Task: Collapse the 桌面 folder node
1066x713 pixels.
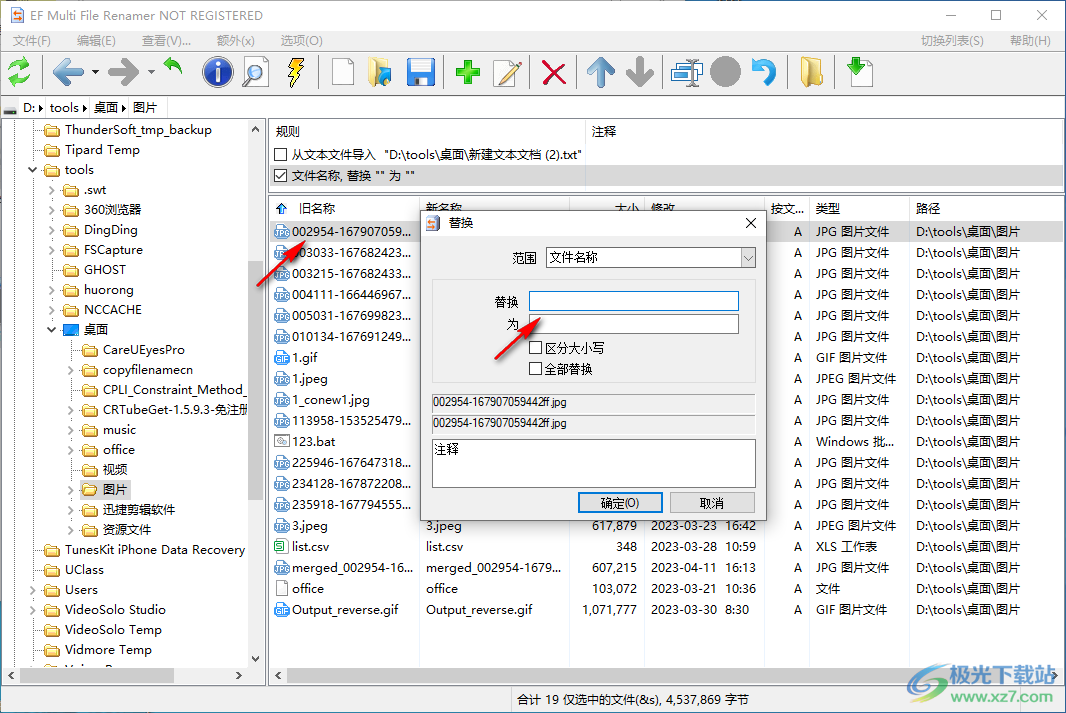Action: pos(52,330)
